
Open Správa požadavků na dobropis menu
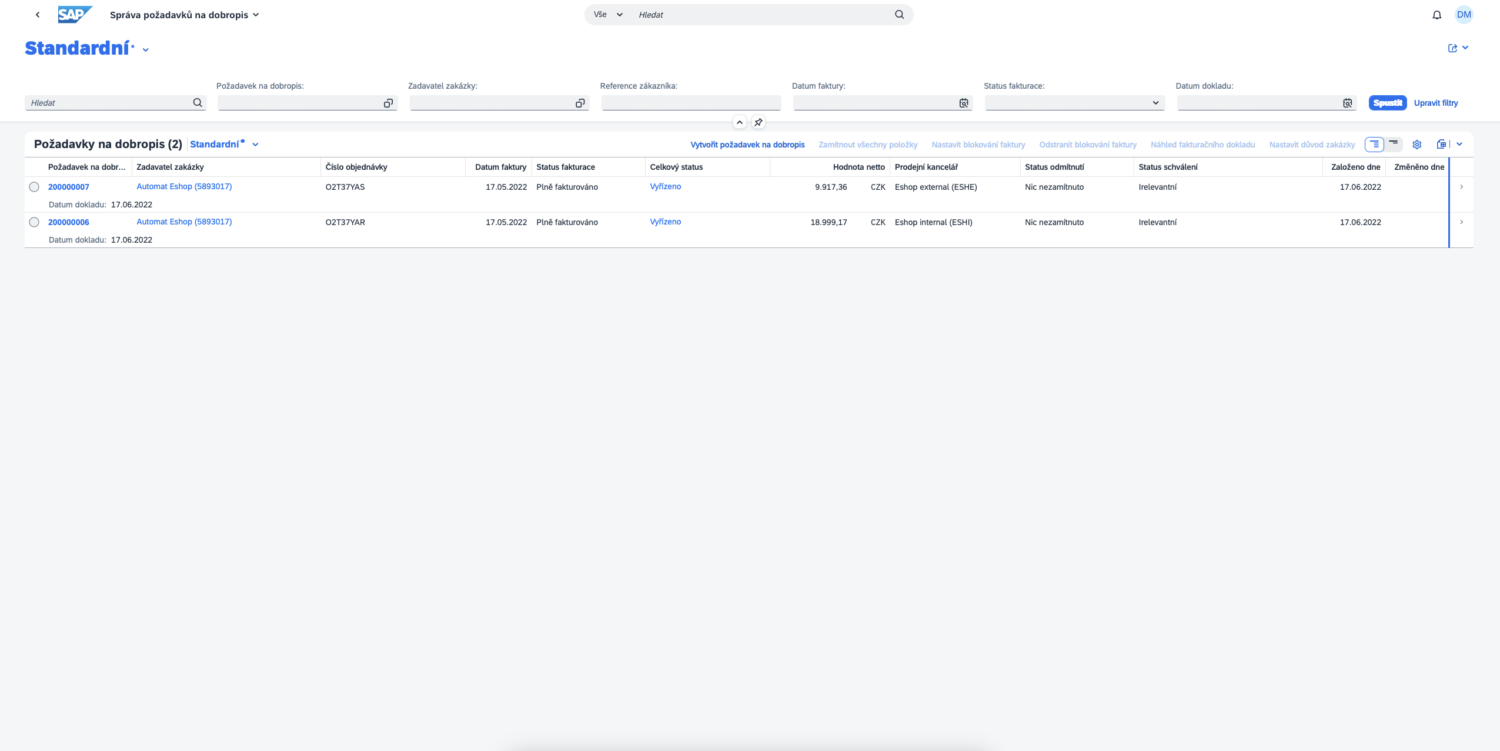point(185,15)
